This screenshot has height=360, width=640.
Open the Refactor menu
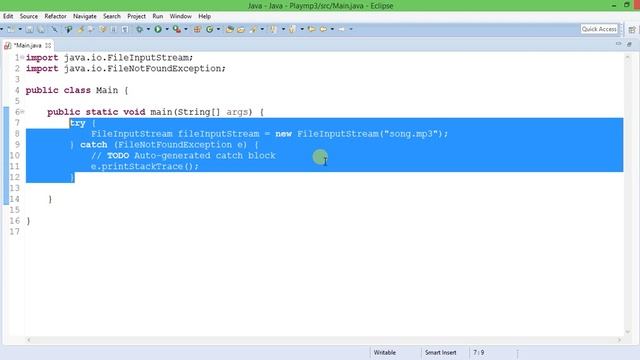point(56,16)
